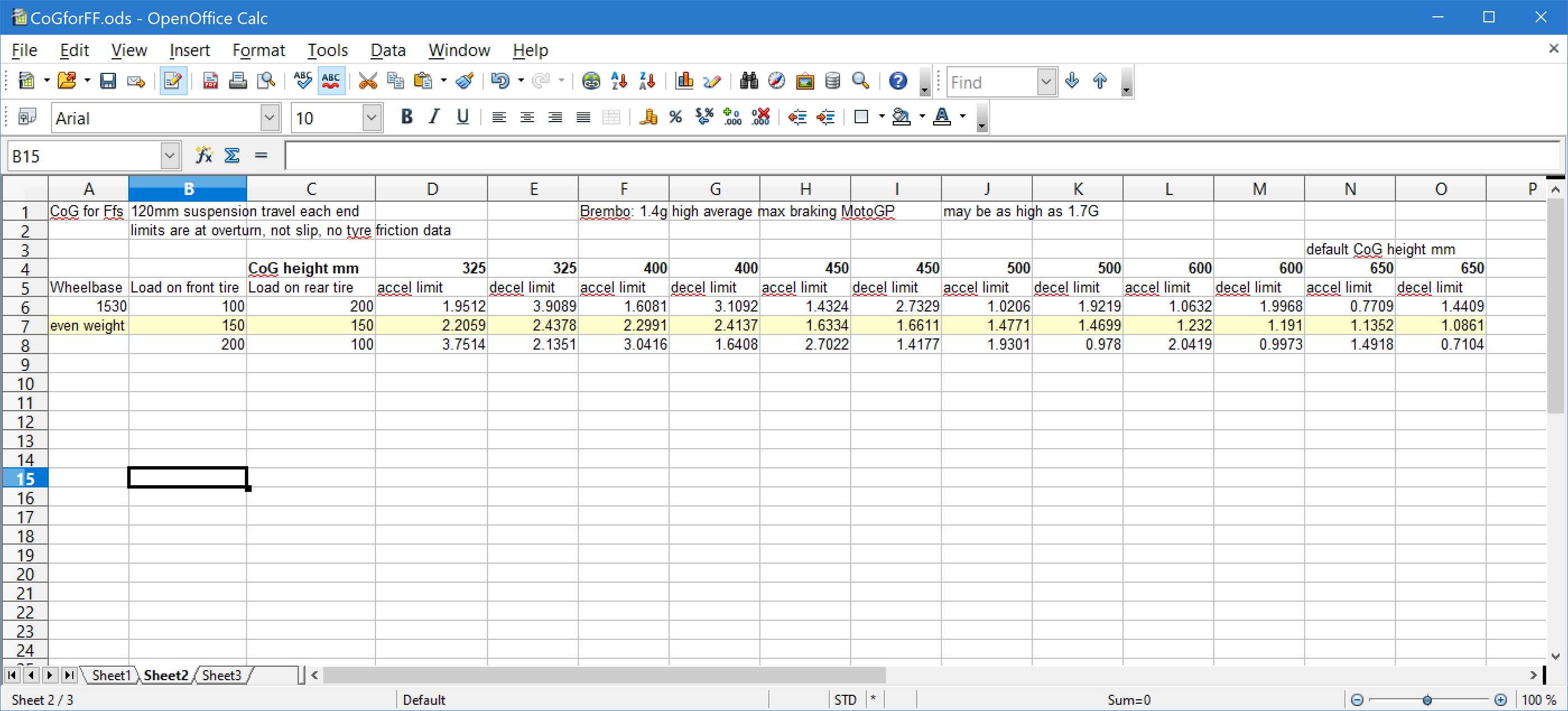
Task: Toggle align right
Action: (x=555, y=117)
